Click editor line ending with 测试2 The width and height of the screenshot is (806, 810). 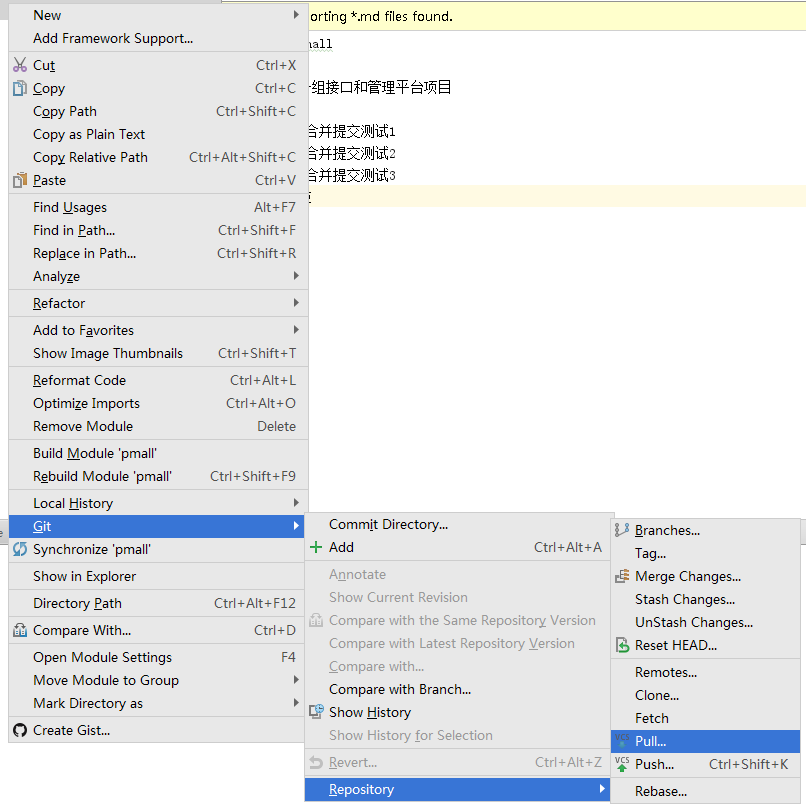click(x=352, y=153)
